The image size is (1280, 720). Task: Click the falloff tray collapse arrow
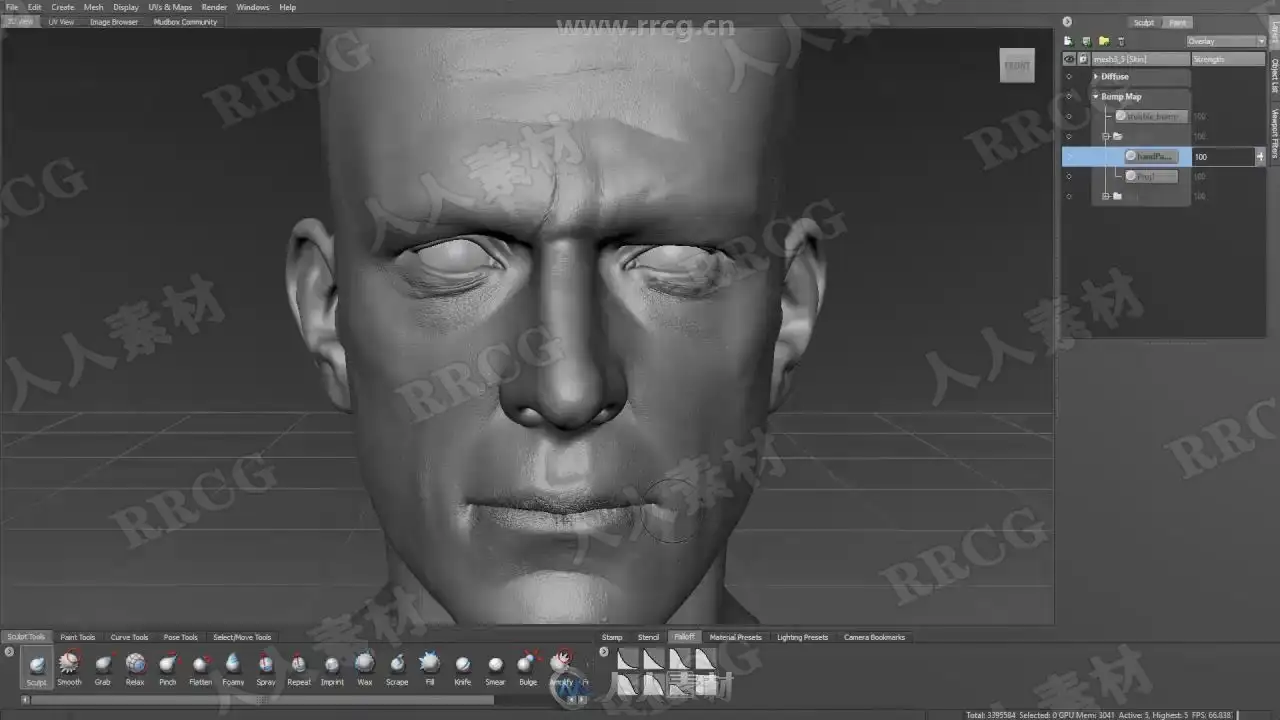tap(603, 652)
